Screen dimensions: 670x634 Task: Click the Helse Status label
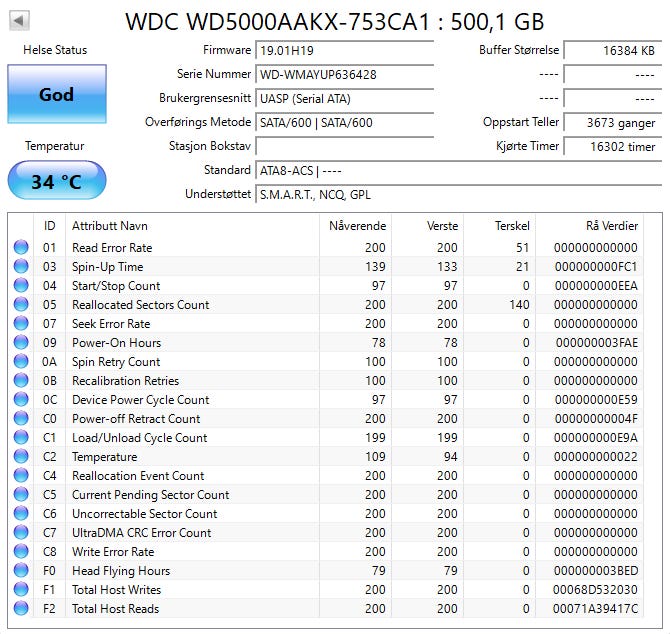55,50
